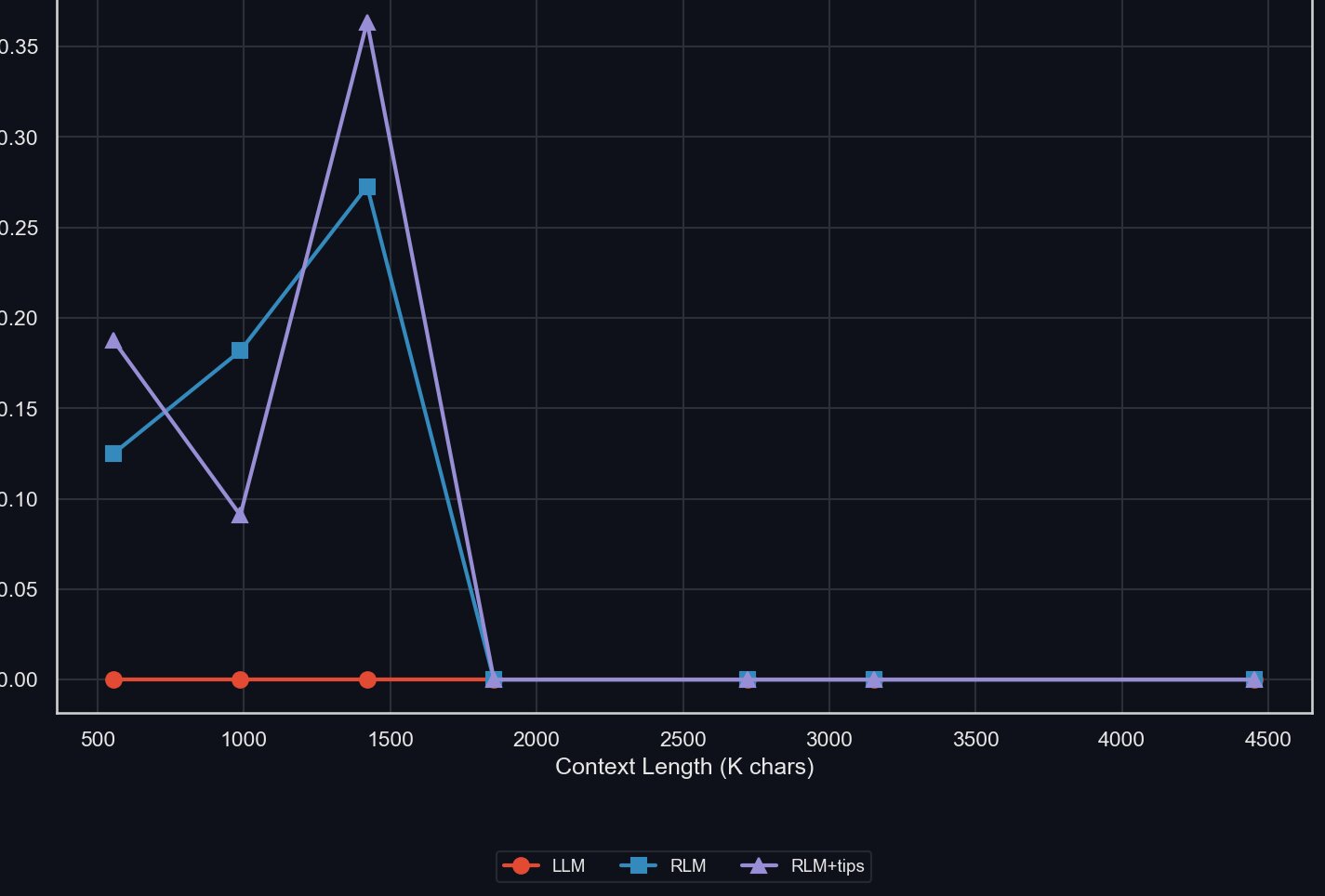Click the x-axis tick label 3500
This screenshot has width=1325, height=896.
[975, 740]
